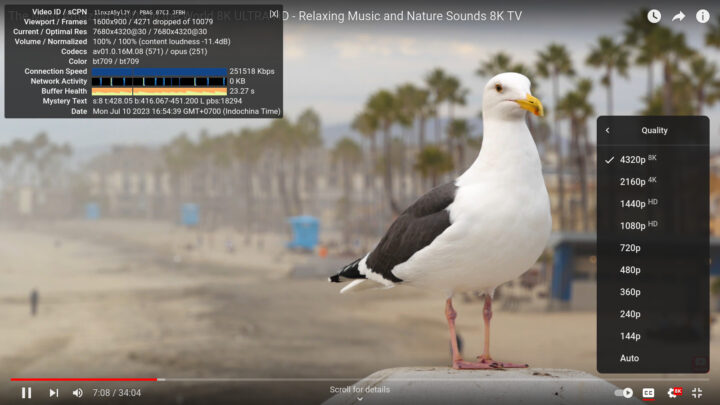Viewport: 720px width, 405px height.
Task: Click the Connection Speed 251518 Kbps value
Action: click(252, 71)
